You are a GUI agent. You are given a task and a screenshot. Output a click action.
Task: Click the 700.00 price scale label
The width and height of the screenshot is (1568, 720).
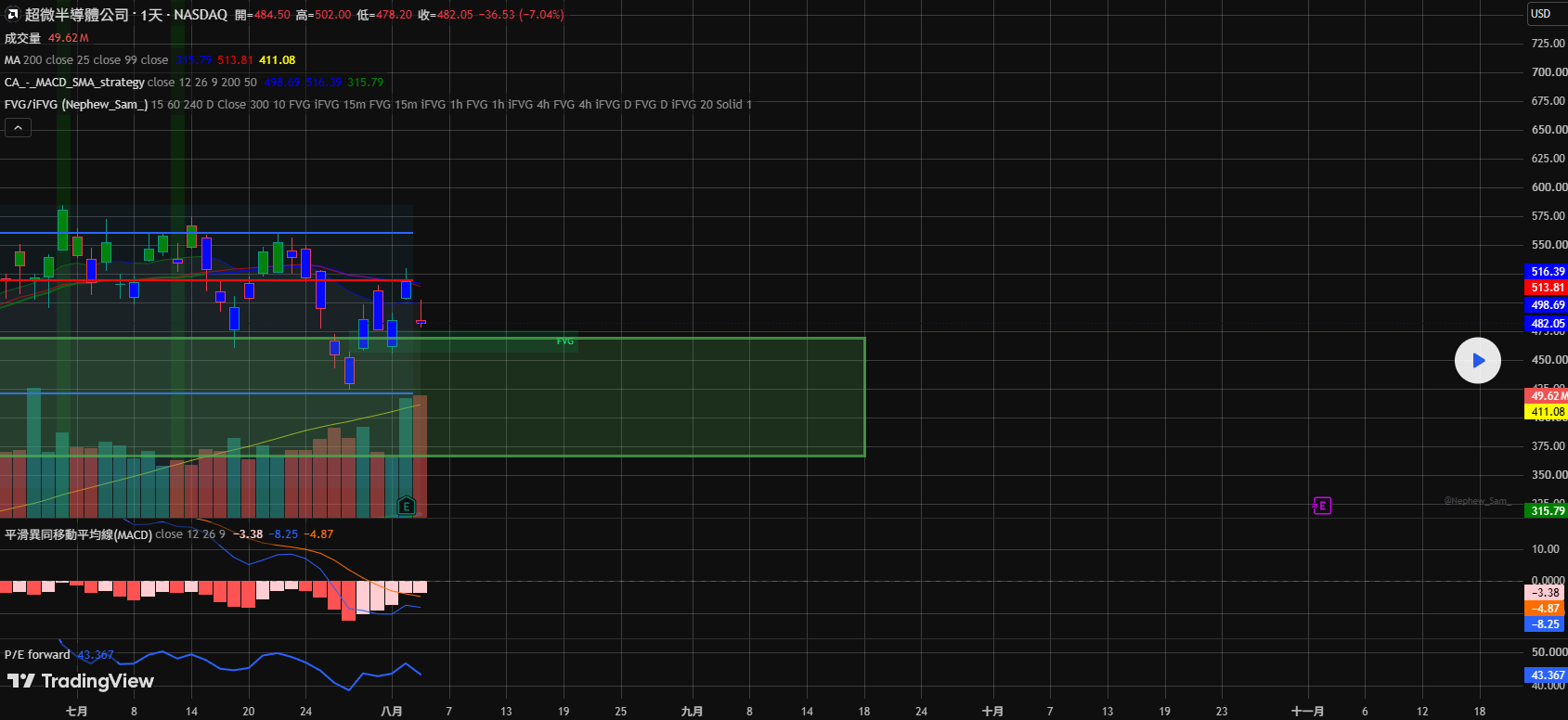1549,71
